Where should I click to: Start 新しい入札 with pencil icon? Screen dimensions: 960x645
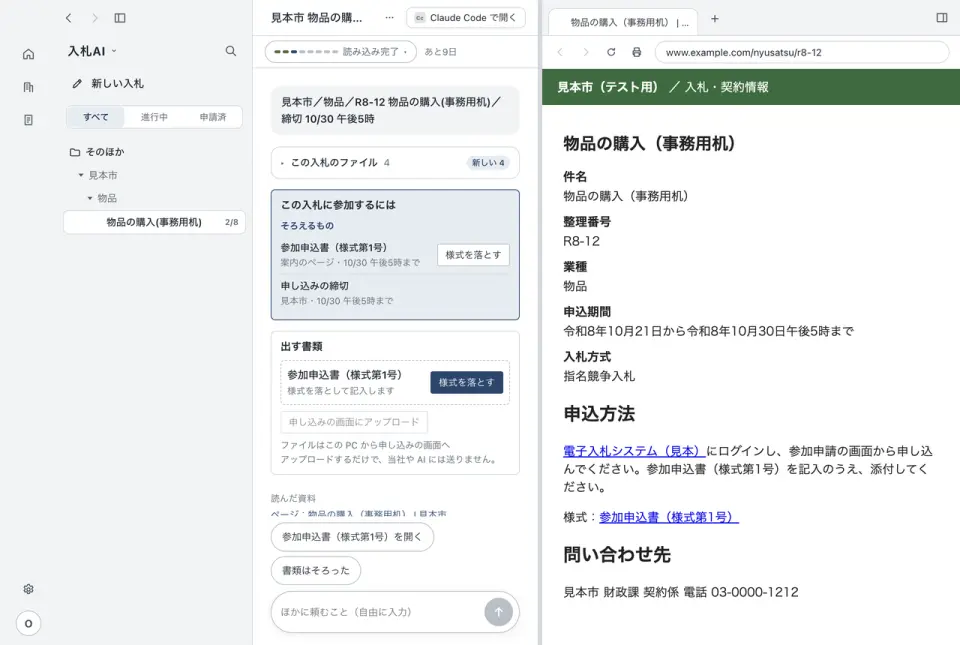point(108,84)
